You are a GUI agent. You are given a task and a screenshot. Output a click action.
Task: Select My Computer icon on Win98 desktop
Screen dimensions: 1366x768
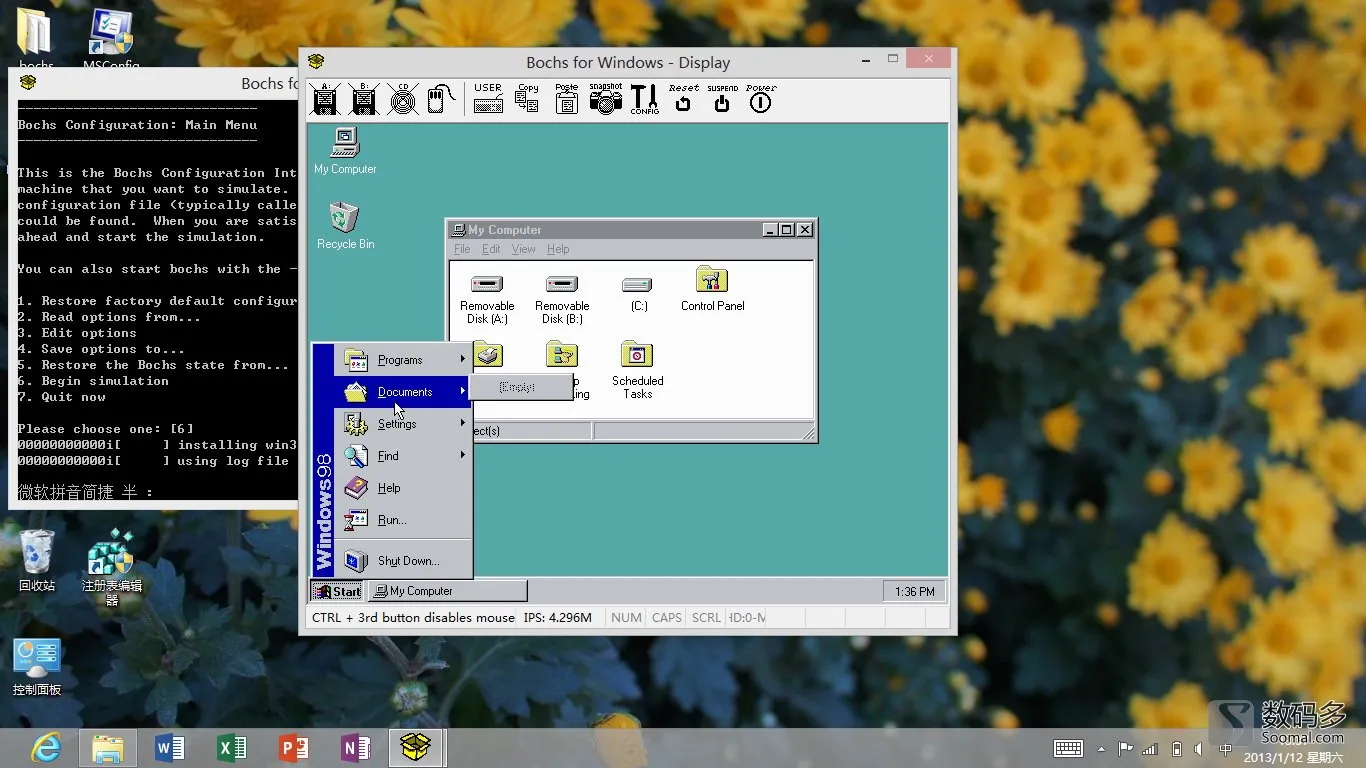coord(345,151)
